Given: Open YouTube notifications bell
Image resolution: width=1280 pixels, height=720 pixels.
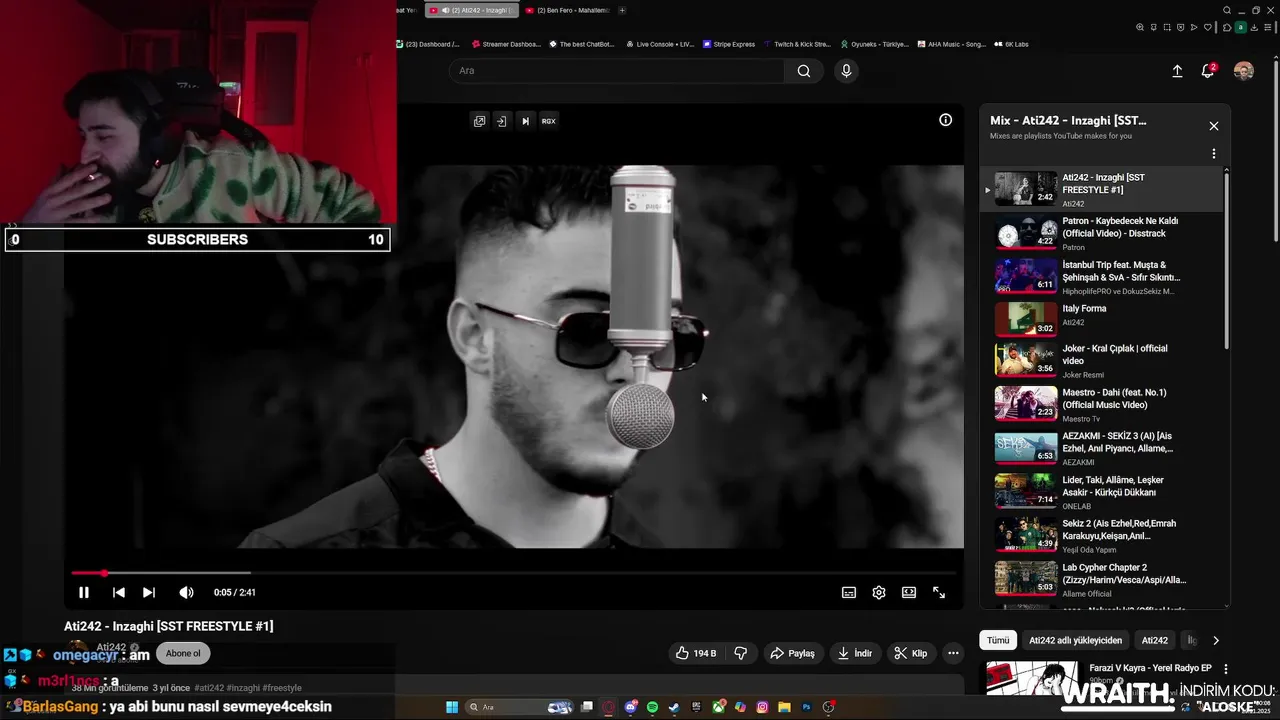Looking at the screenshot, I should [1208, 71].
